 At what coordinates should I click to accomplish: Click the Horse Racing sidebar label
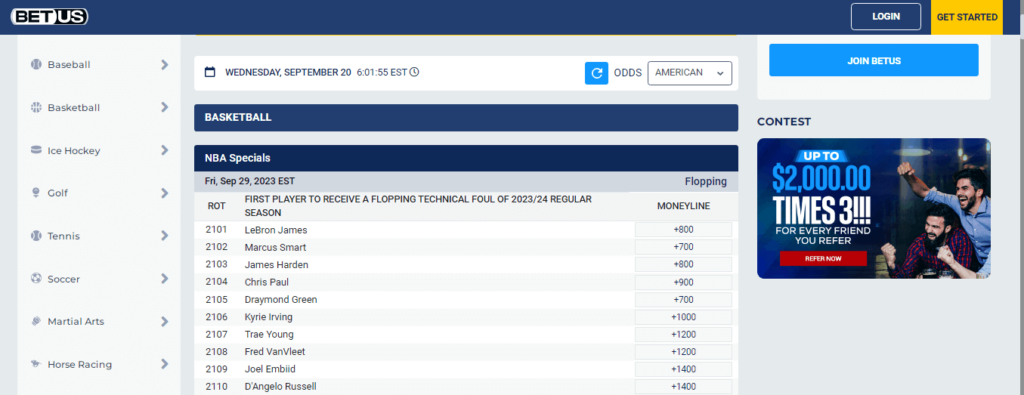pos(80,364)
